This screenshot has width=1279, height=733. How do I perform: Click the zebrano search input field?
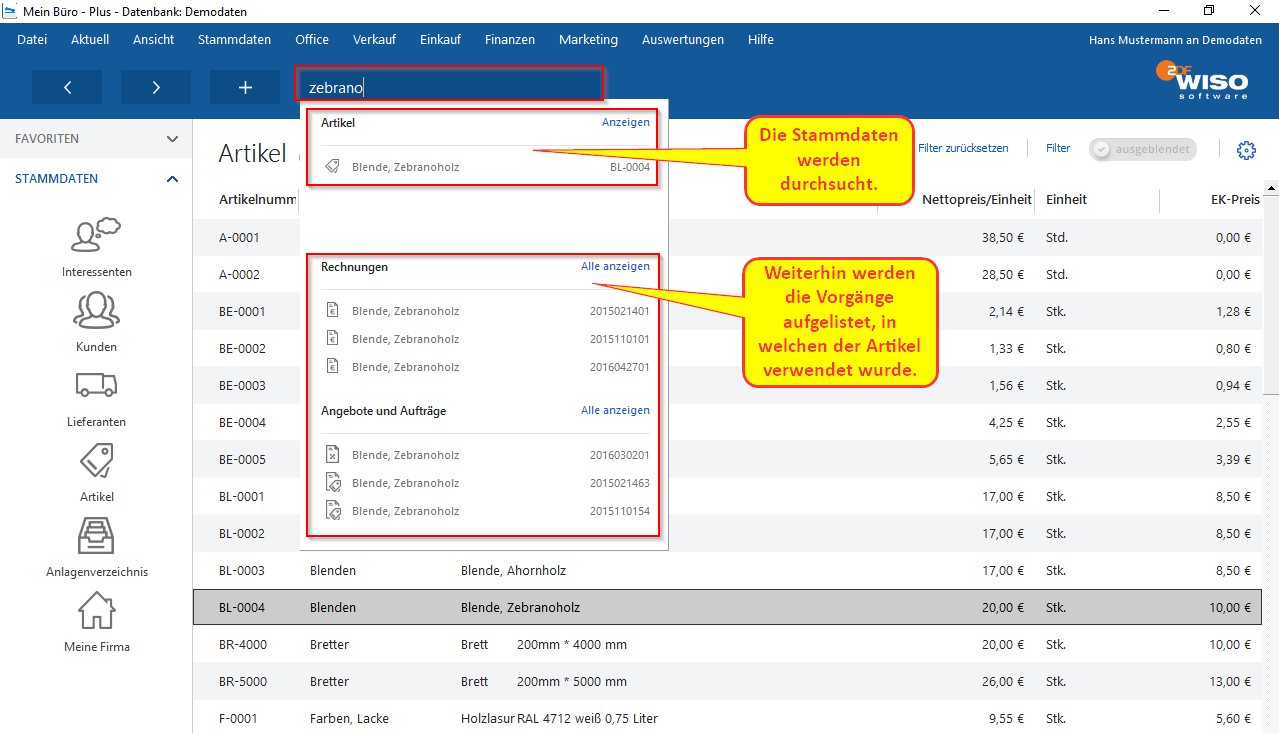tap(450, 87)
